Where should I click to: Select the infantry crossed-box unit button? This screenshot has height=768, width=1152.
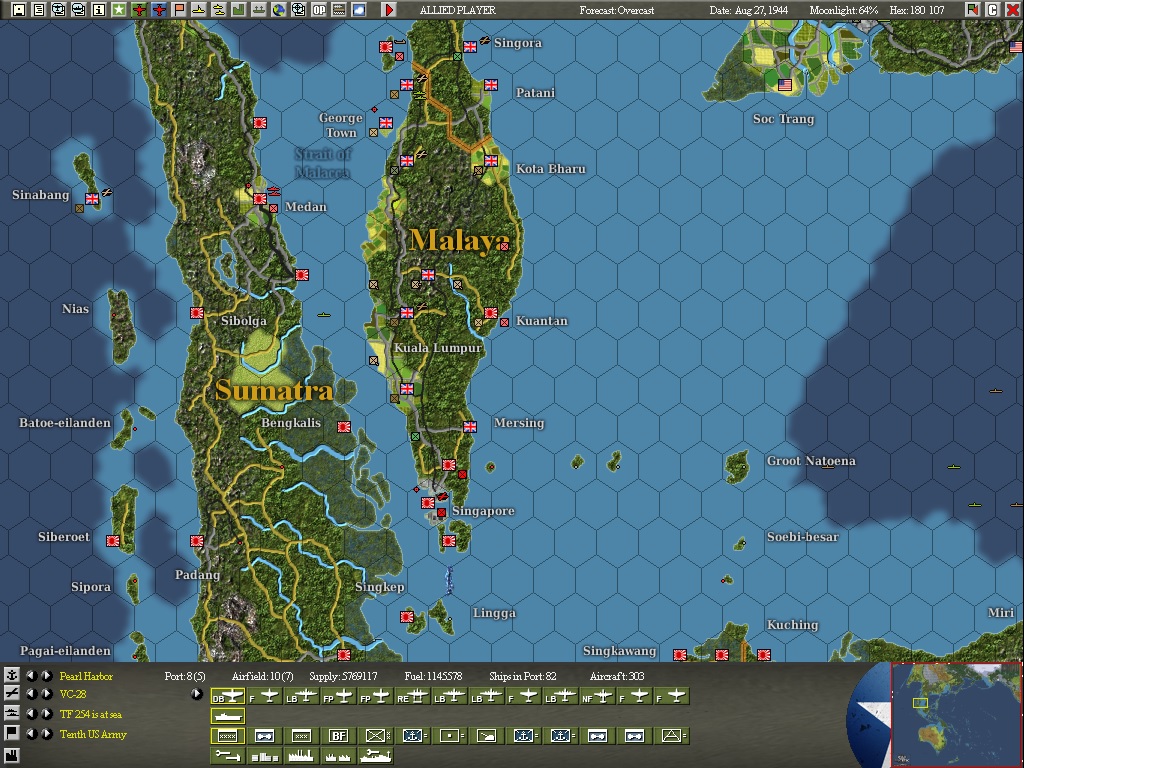pyautogui.click(x=376, y=736)
